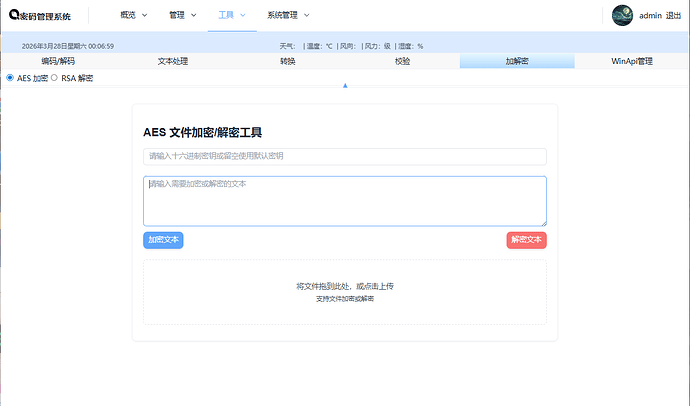This screenshot has height=406, width=690.
Task: Collapse panel using blue triangle arrow
Action: click(345, 85)
